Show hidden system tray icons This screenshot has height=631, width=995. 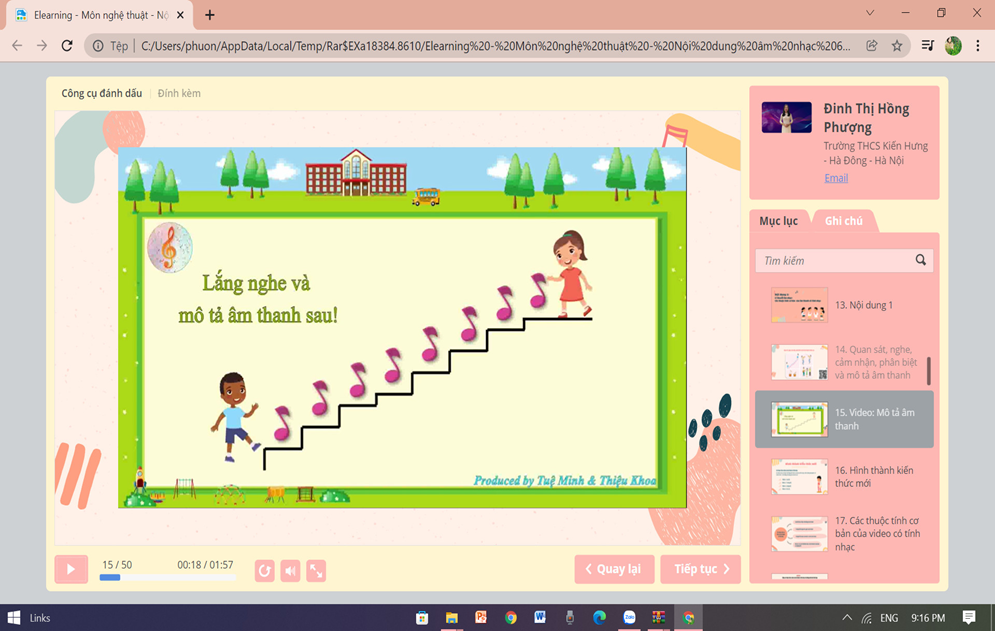[x=847, y=618]
